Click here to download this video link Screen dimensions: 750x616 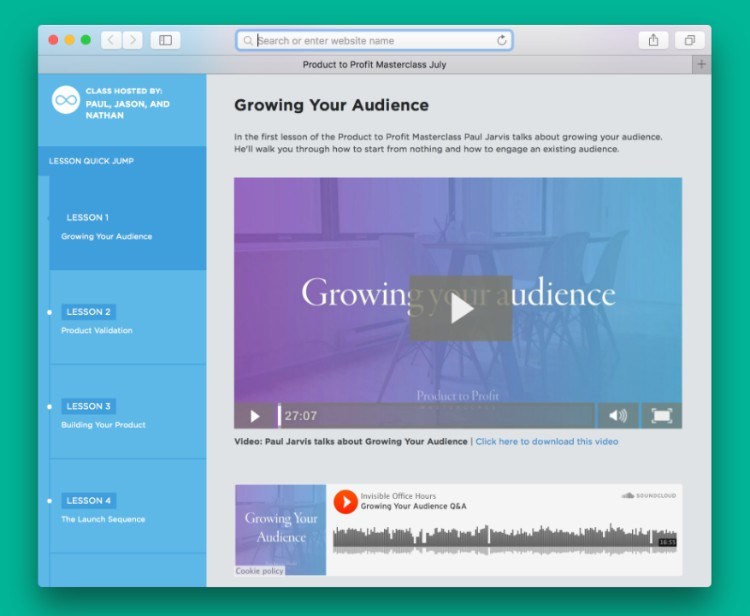(x=547, y=441)
